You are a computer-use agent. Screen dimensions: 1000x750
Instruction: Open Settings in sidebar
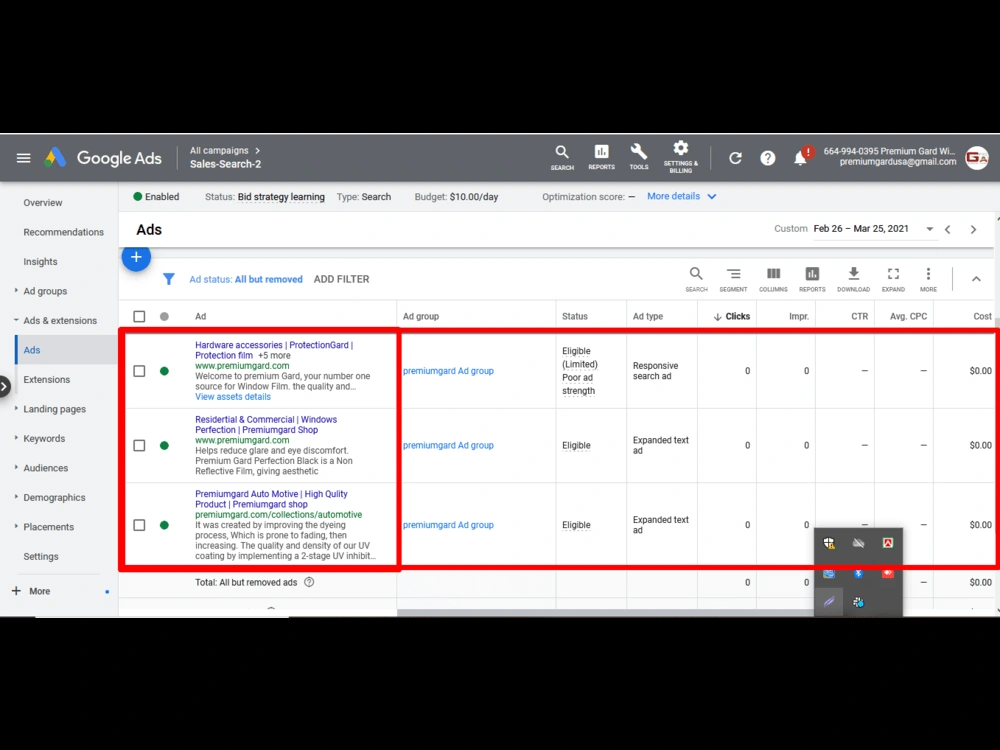pos(41,557)
